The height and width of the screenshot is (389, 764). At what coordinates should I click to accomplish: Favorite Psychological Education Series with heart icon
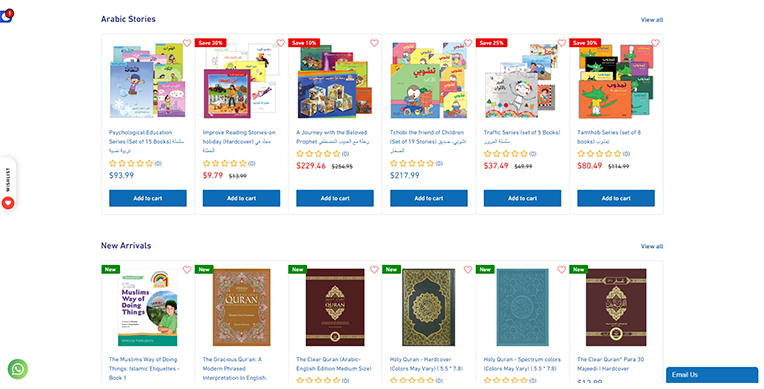click(187, 43)
